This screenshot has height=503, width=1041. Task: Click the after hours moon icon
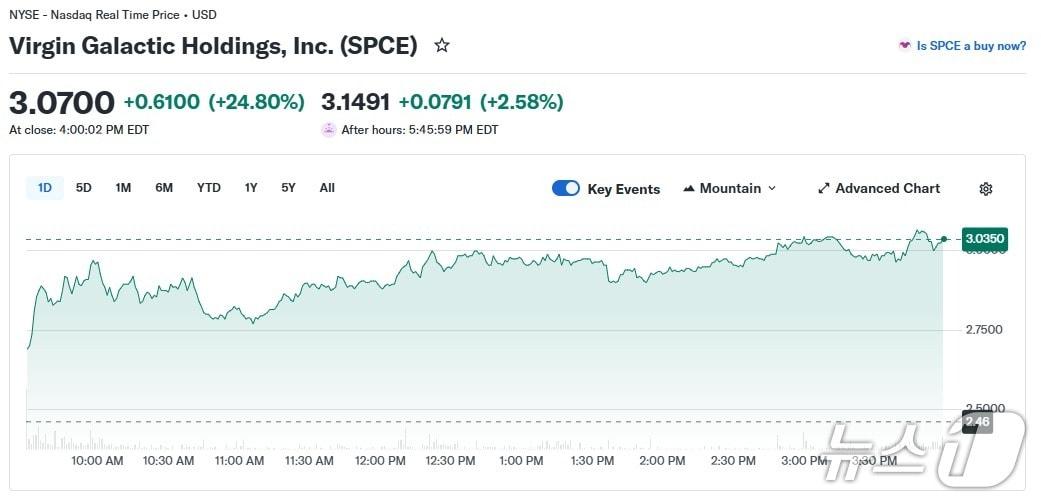tap(329, 129)
